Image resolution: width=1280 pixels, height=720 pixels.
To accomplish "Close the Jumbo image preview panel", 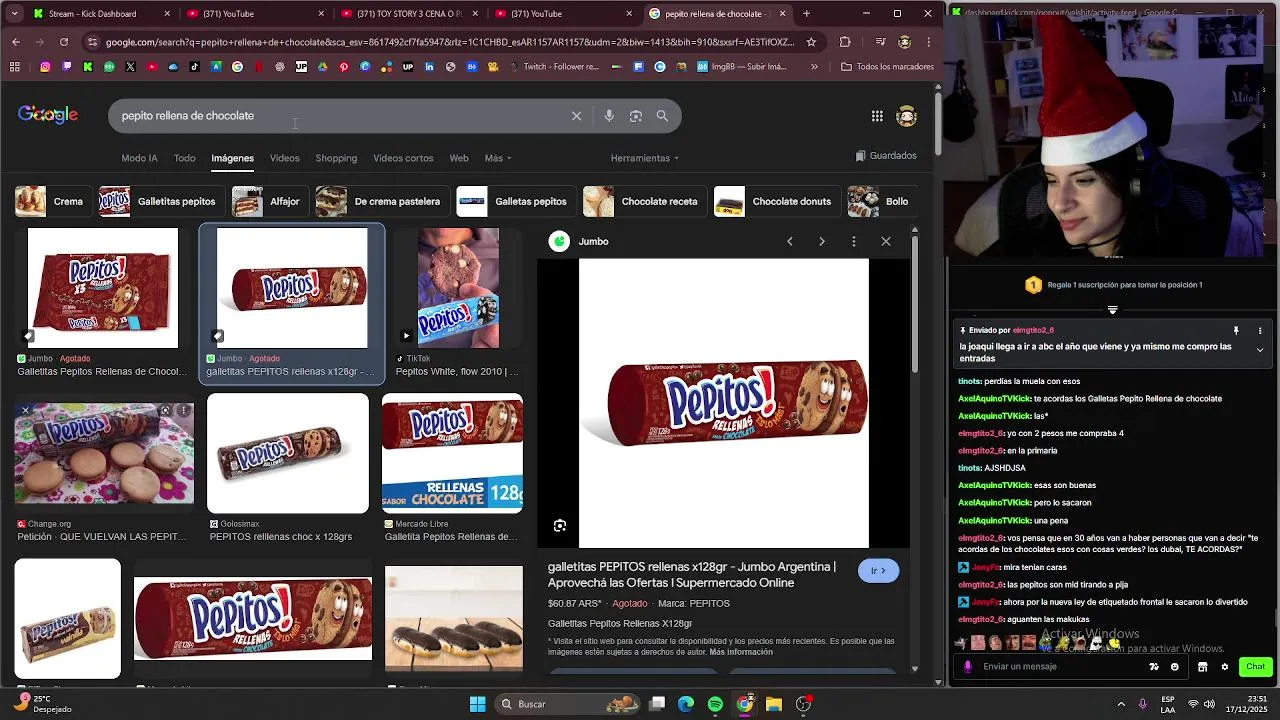I will point(886,241).
